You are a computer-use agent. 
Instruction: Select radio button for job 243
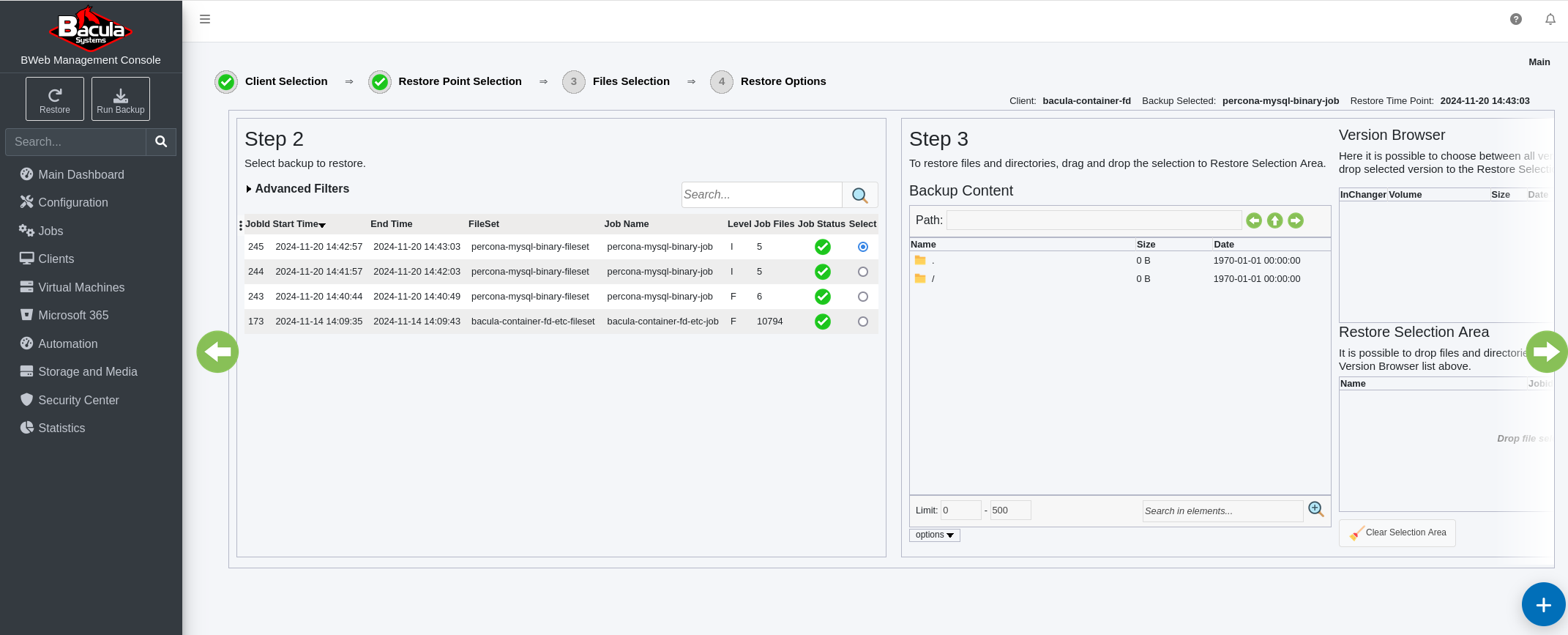(x=863, y=297)
